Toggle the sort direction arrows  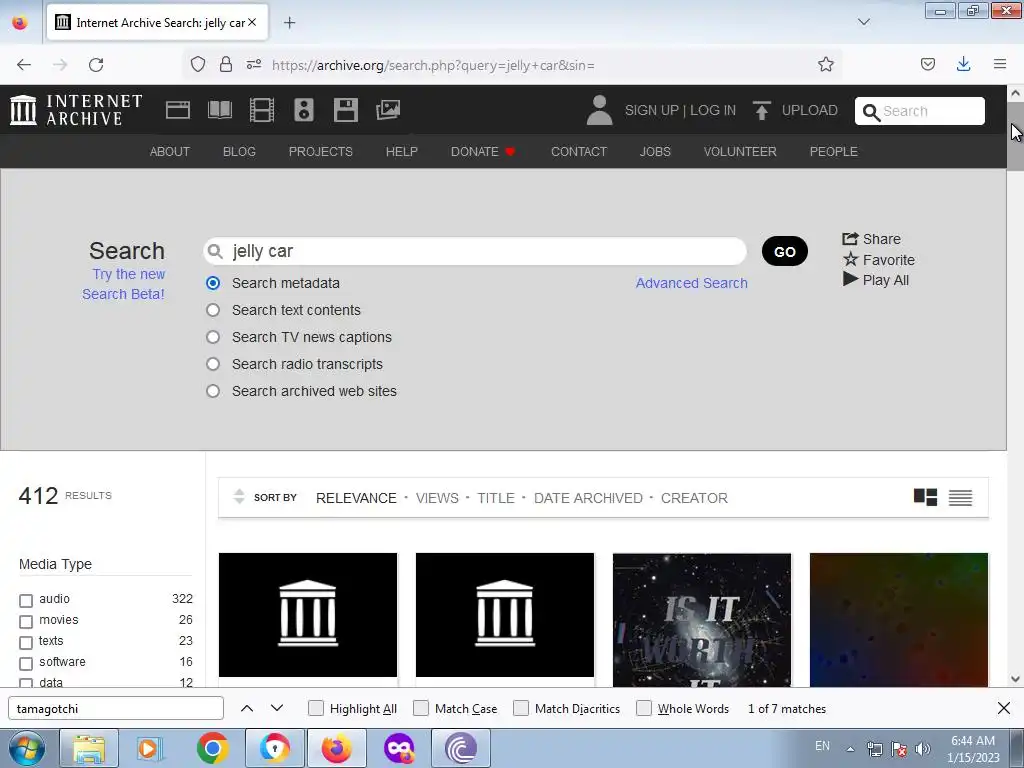point(239,497)
